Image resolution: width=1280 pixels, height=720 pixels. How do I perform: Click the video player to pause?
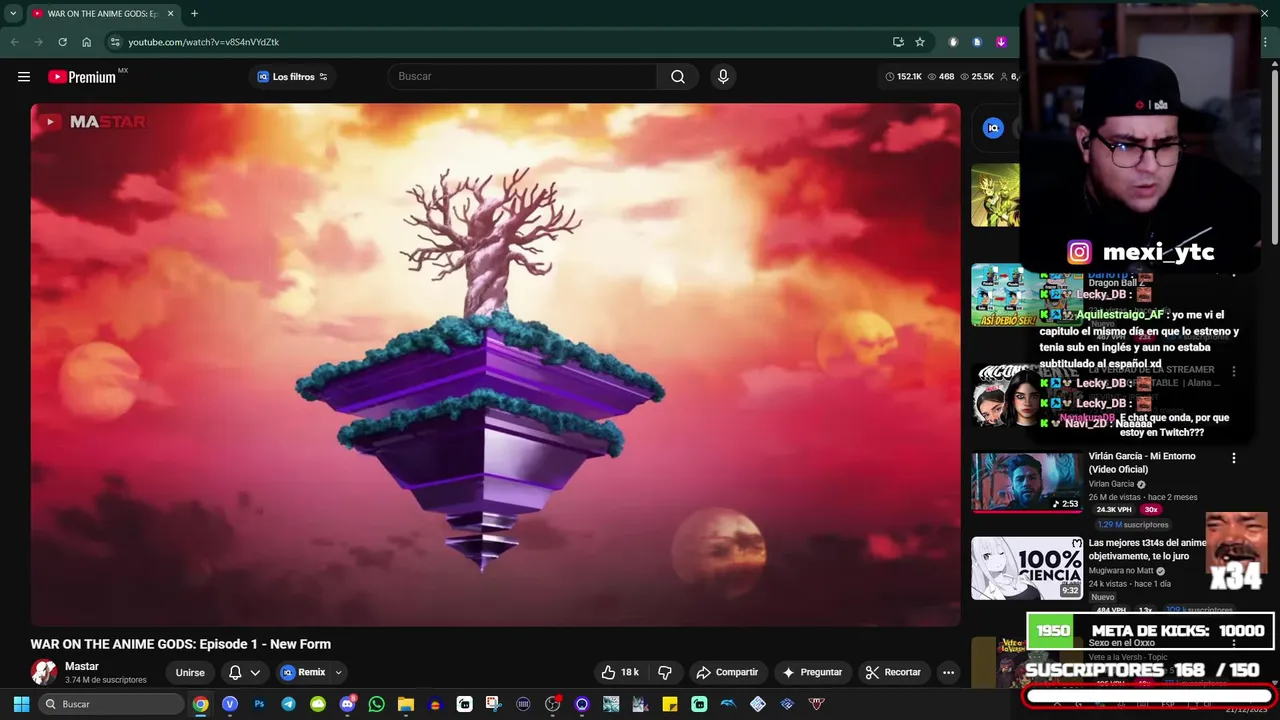click(495, 365)
